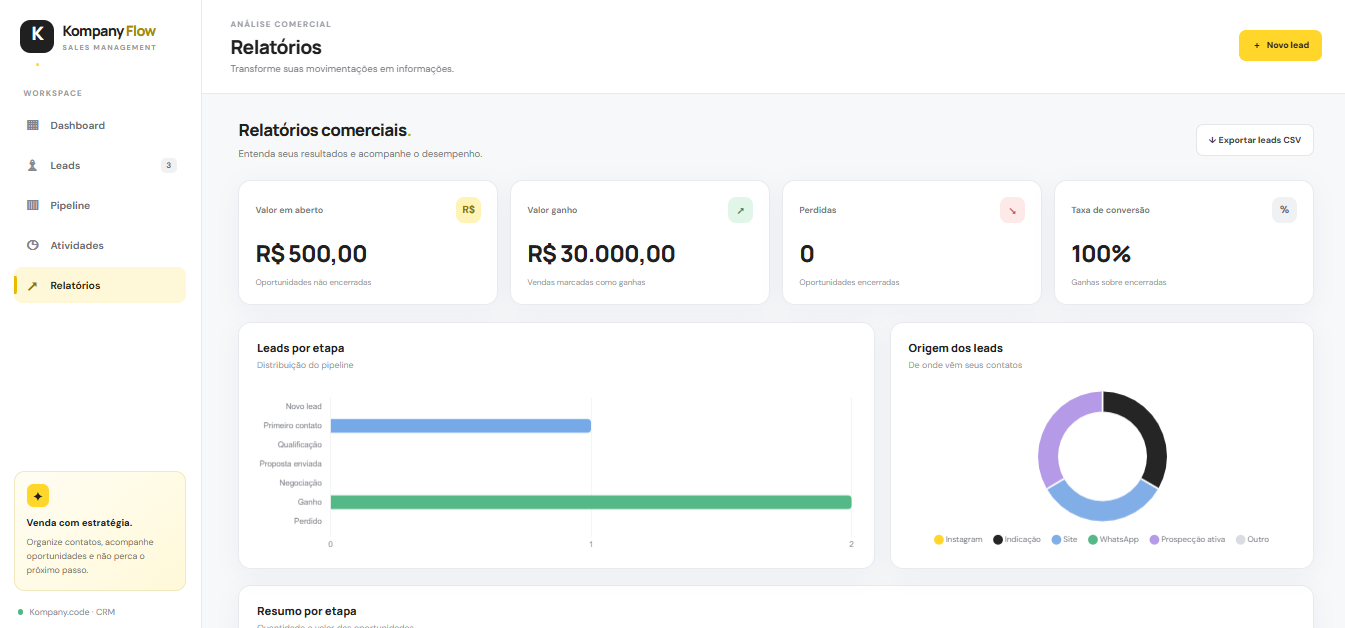The height and width of the screenshot is (628, 1345).
Task: Click the Relatórios arrow icon
Action: [32, 286]
